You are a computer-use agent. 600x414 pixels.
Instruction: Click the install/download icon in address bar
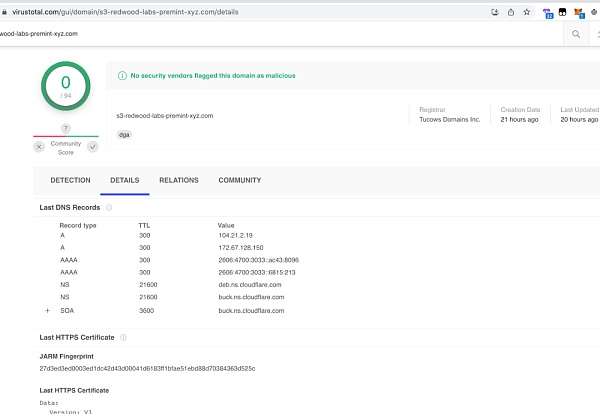[495, 12]
